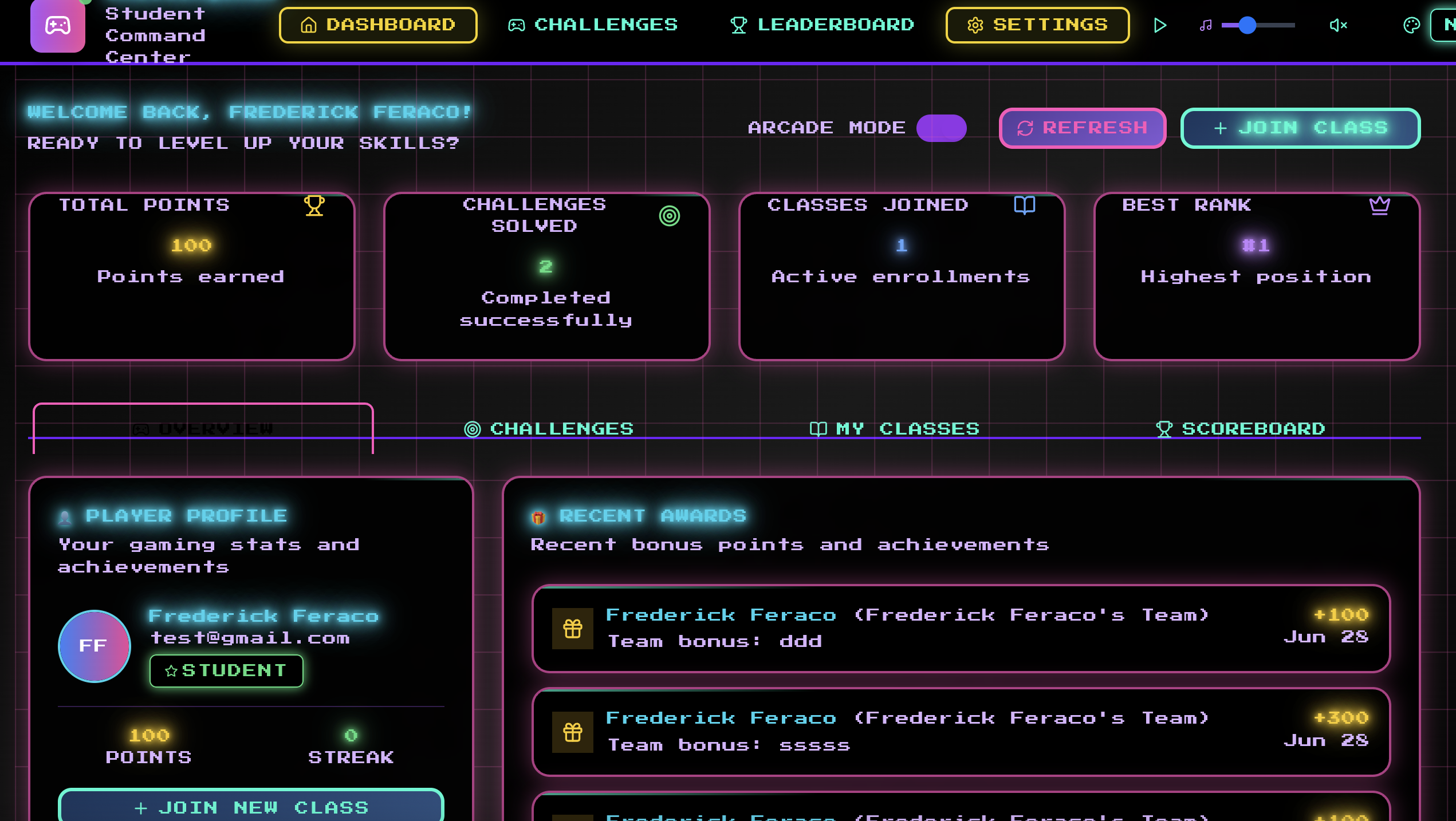Click crown icon in Best Rank card

point(1379,205)
